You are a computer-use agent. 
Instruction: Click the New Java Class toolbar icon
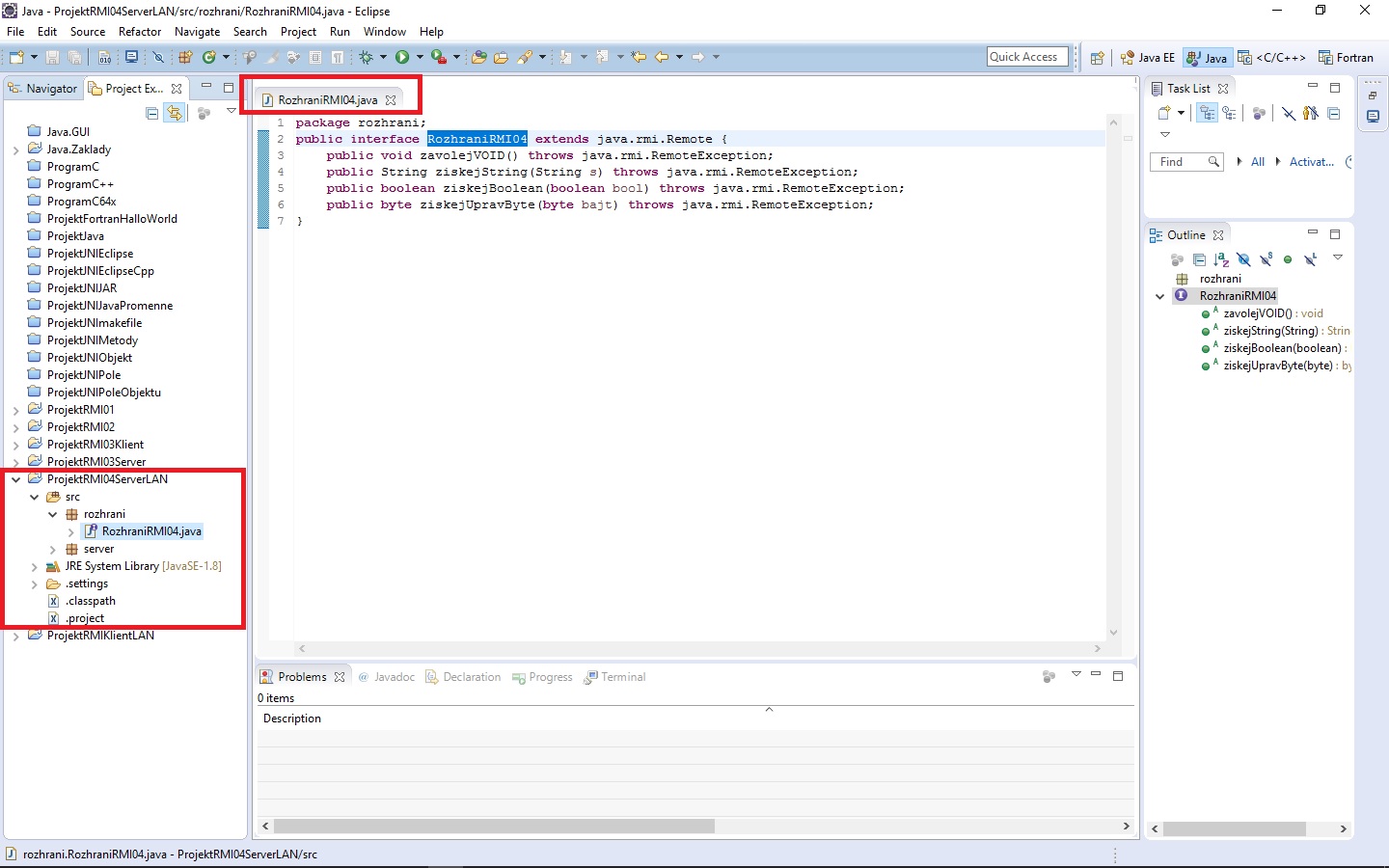208,58
